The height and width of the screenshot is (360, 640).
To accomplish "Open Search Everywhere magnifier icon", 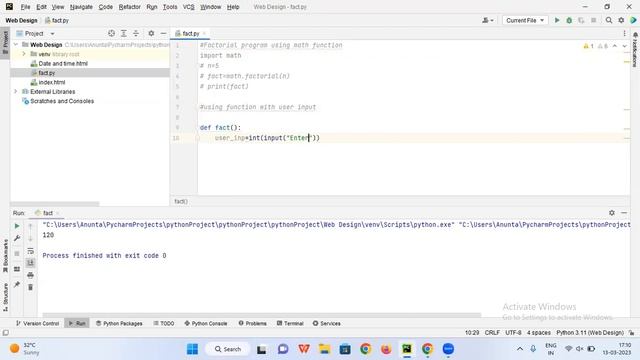I will point(609,20).
